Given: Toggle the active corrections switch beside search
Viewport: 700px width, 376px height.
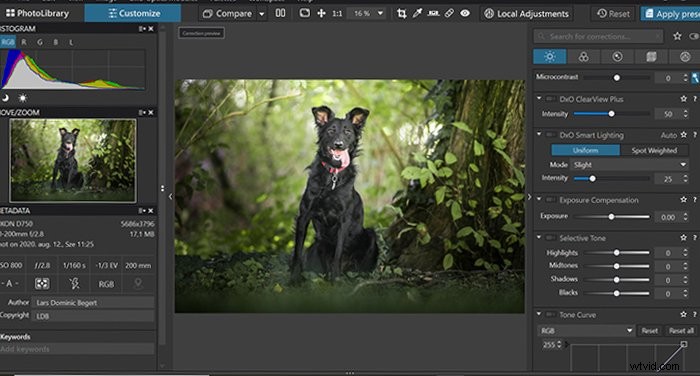Looking at the screenshot, I should [694, 36].
